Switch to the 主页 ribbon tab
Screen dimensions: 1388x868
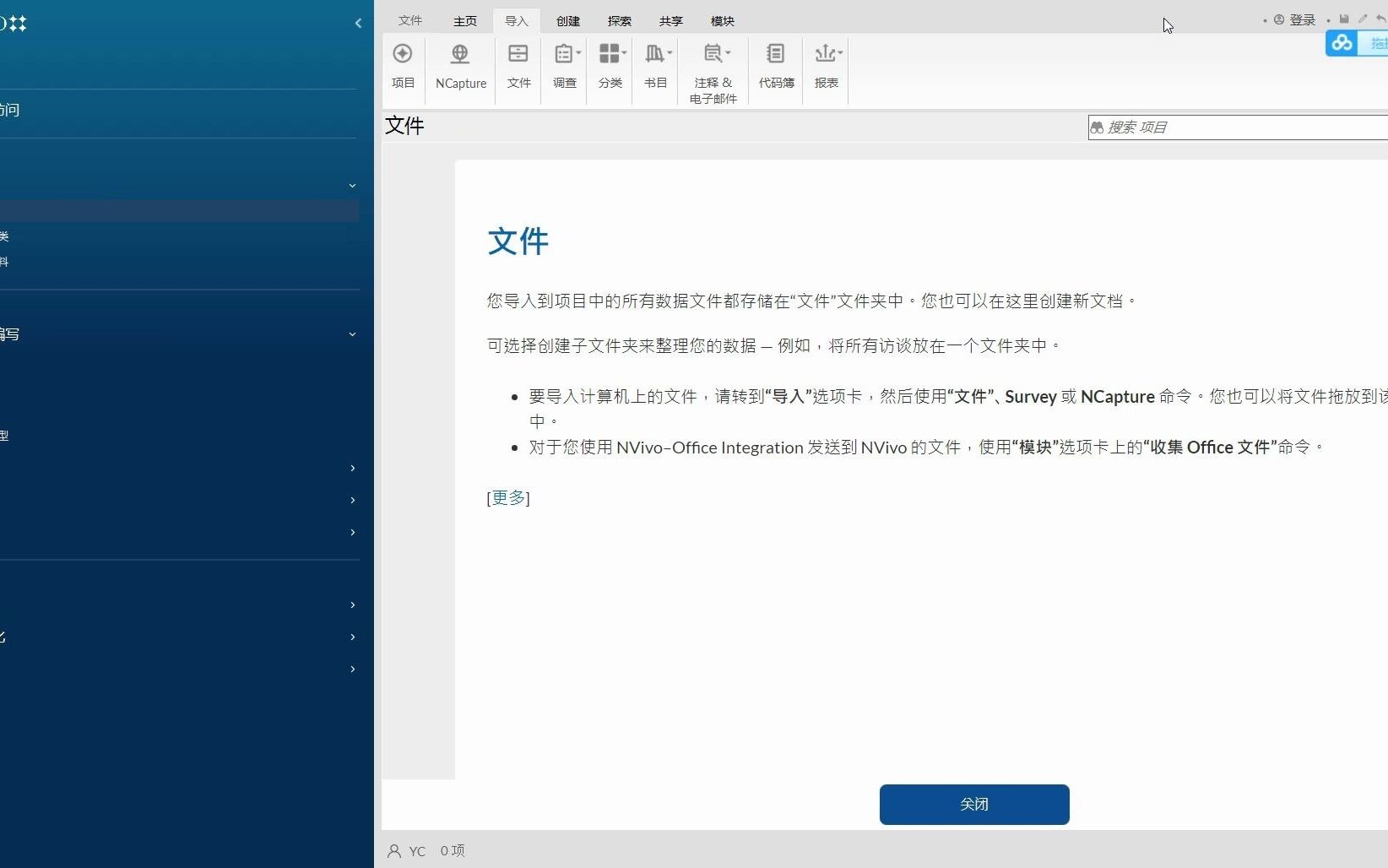pyautogui.click(x=465, y=20)
